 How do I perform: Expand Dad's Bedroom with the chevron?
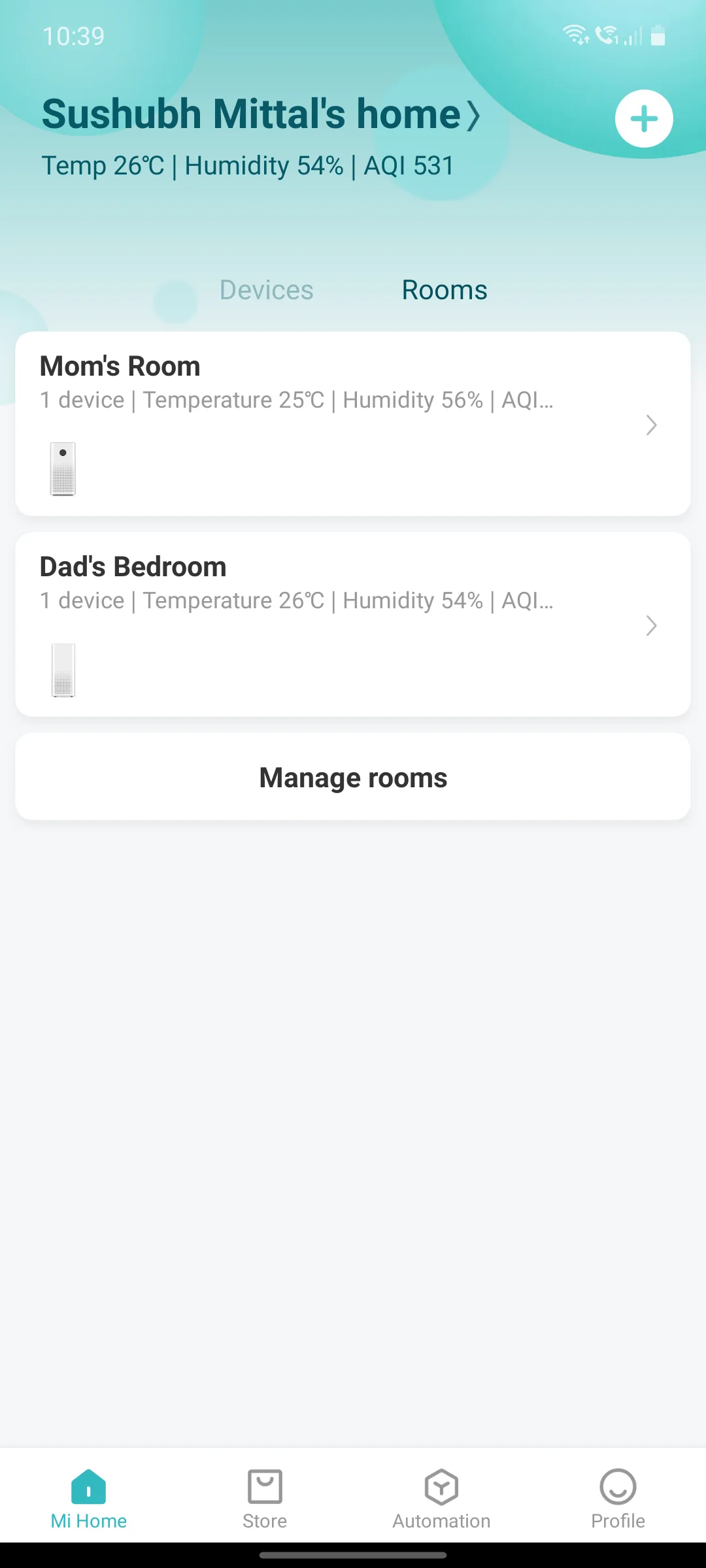pos(651,626)
